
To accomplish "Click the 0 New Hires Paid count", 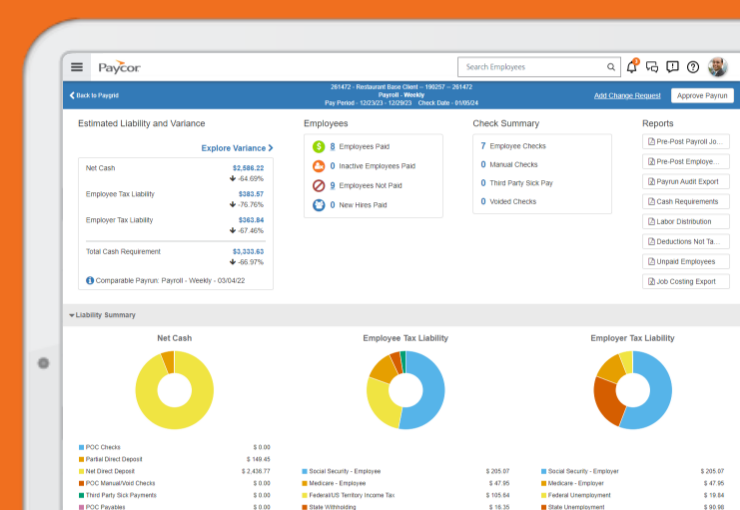I will (x=332, y=205).
